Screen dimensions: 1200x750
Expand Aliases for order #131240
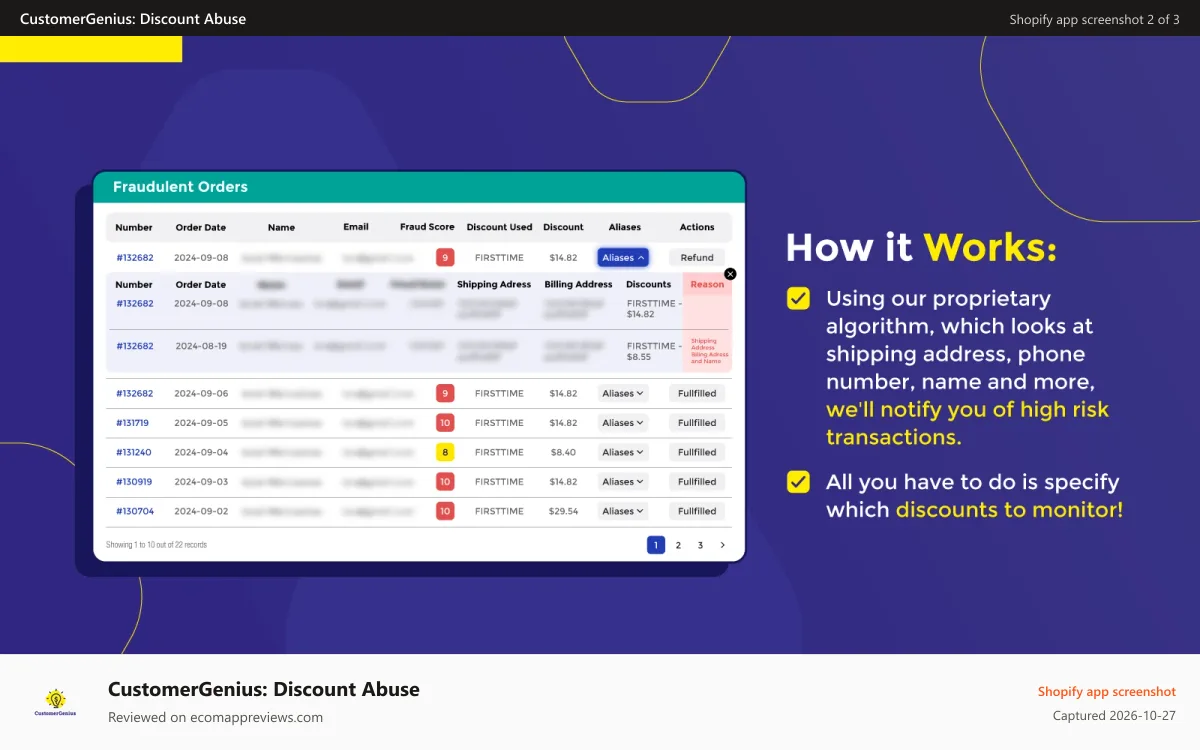point(623,452)
